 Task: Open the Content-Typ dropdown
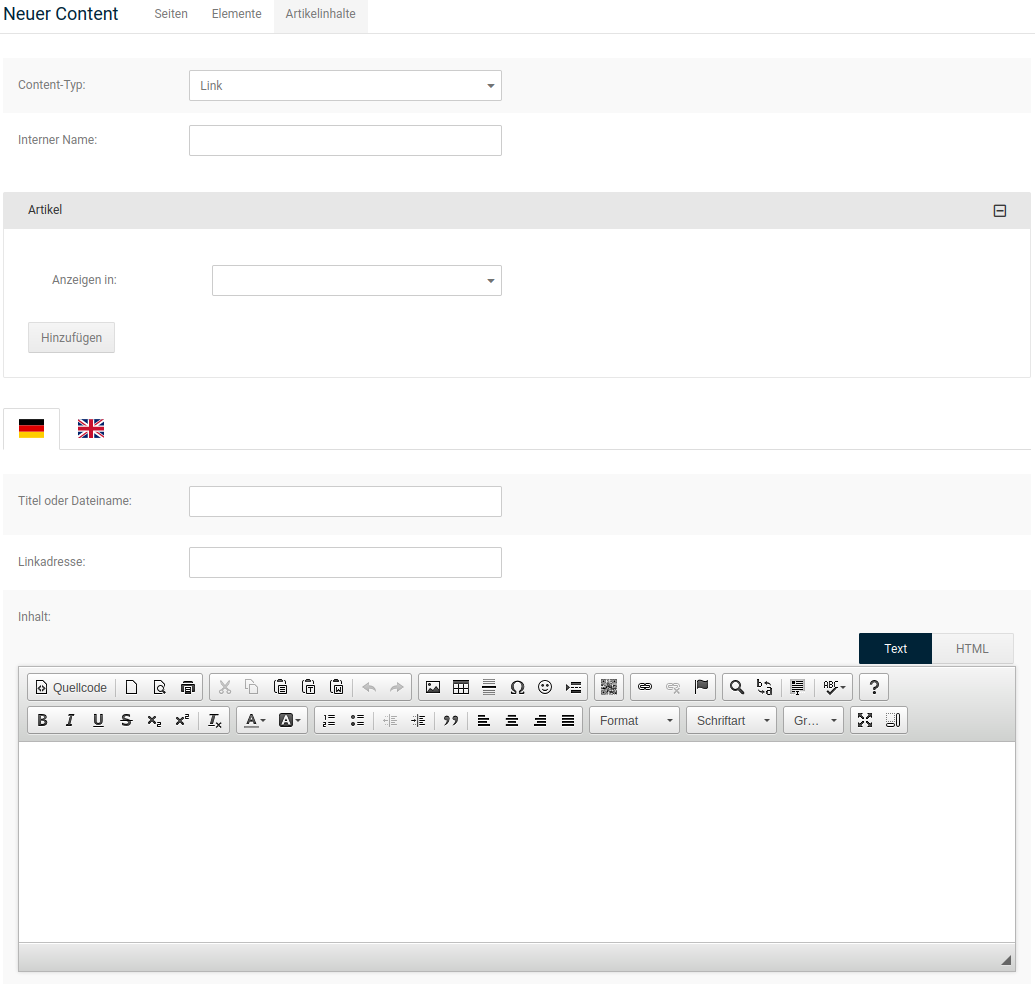(345, 86)
